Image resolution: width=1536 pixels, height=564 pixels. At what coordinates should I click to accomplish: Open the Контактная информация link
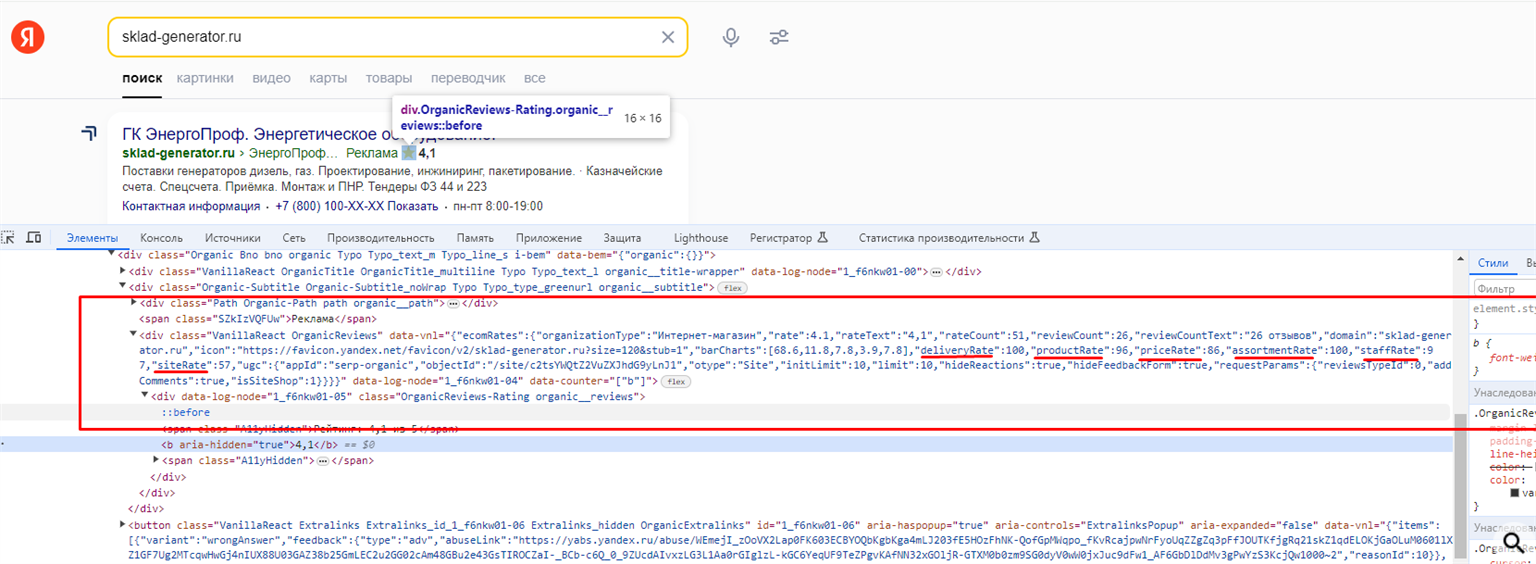tap(191, 206)
